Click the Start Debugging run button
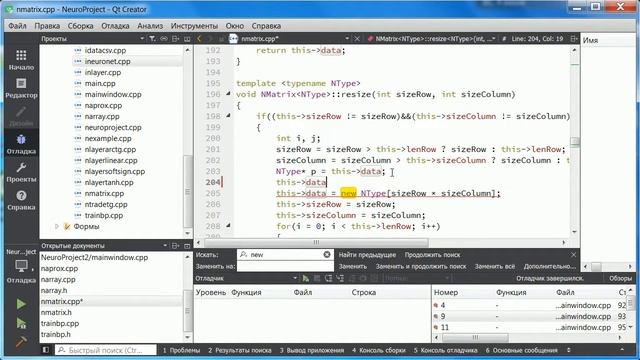640x360 pixels. point(21,323)
